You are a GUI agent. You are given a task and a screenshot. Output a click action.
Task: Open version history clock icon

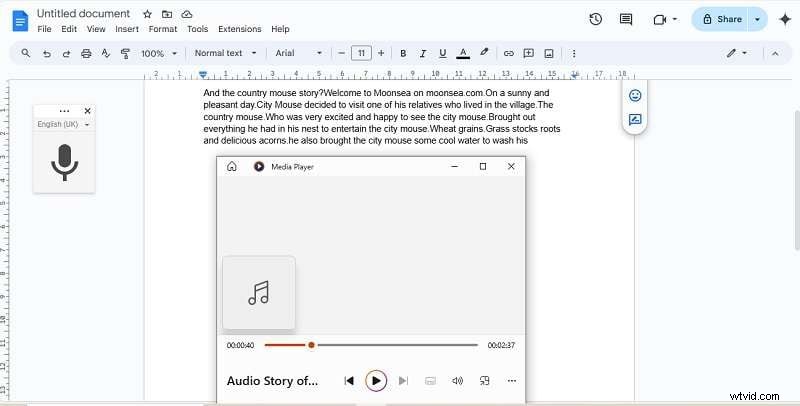click(x=595, y=19)
